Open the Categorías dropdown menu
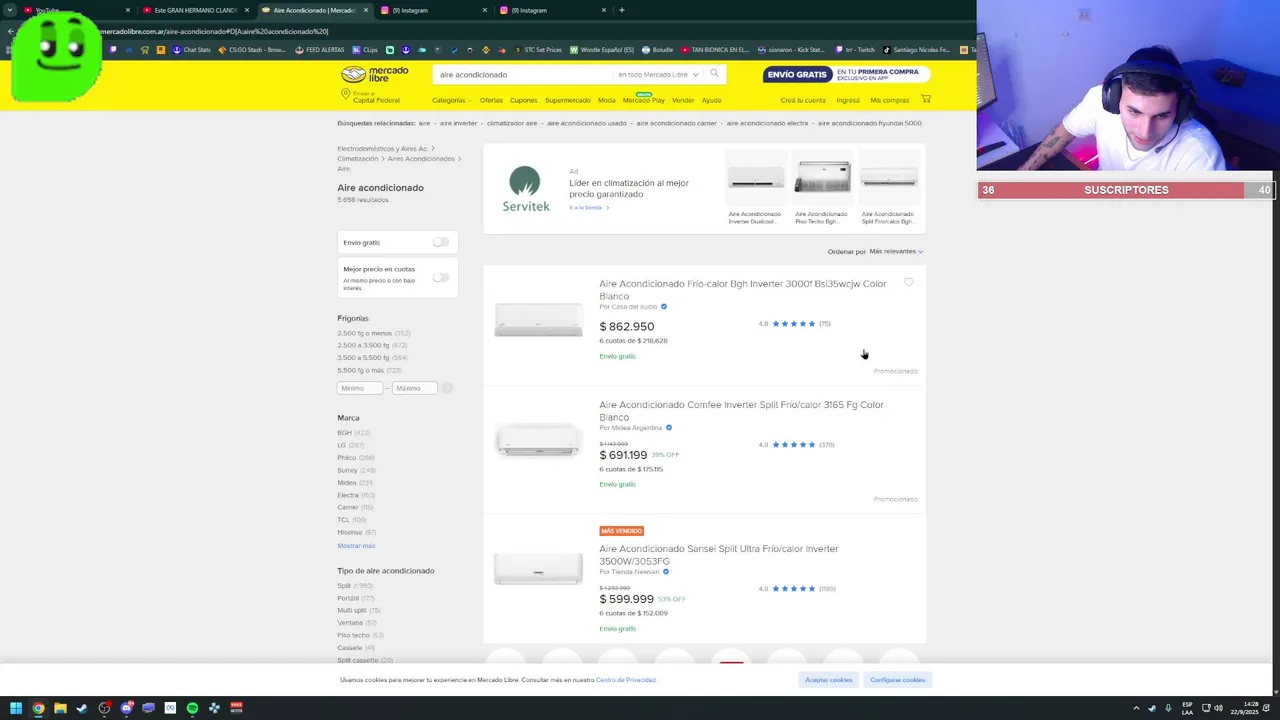This screenshot has height=720, width=1280. click(x=451, y=100)
